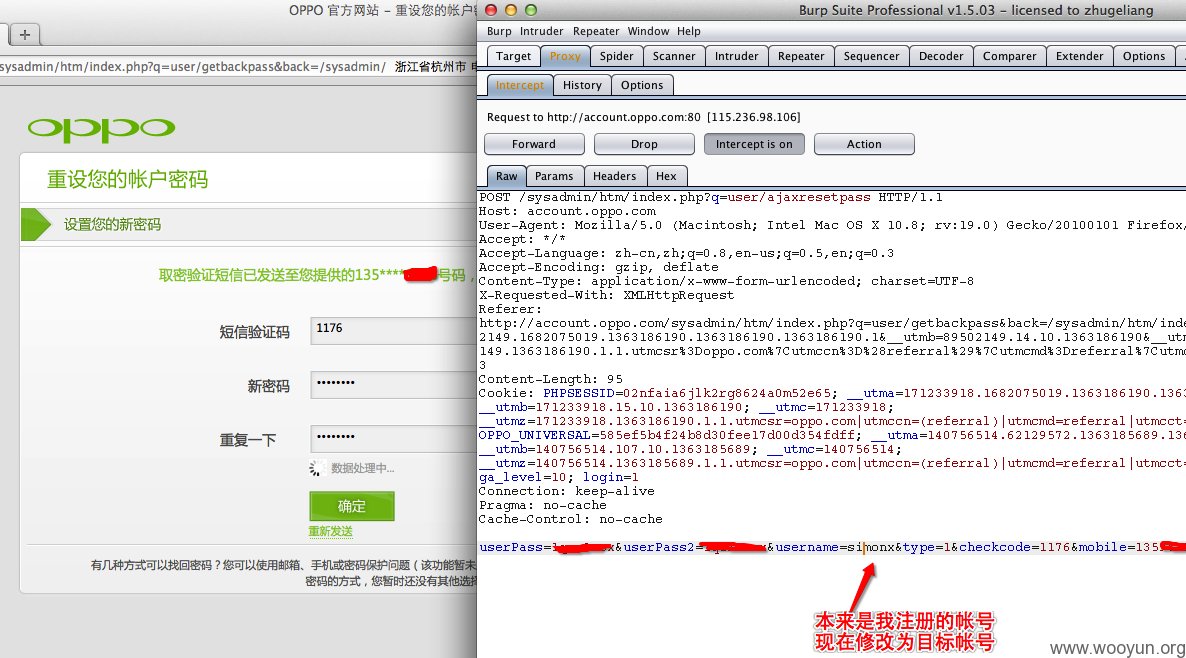Open a new browser tab with plus button
1186x658 pixels.
(x=24, y=35)
